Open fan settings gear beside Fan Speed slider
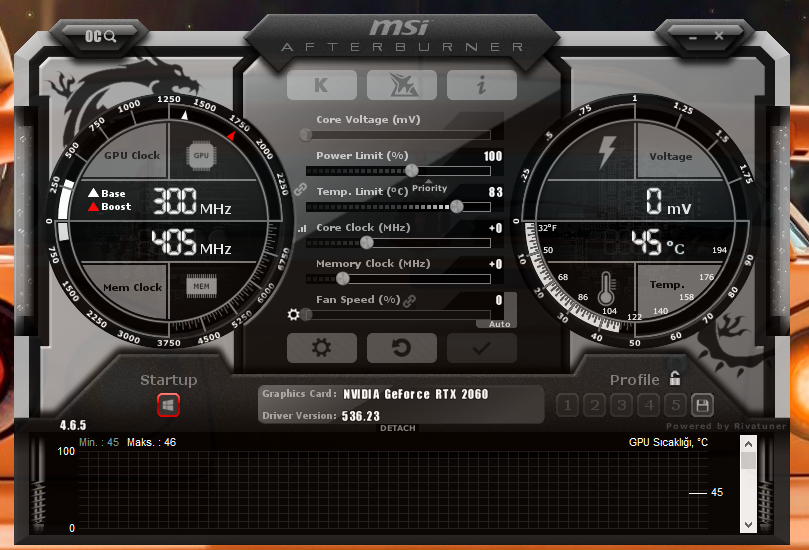809x550 pixels. pyautogui.click(x=293, y=314)
